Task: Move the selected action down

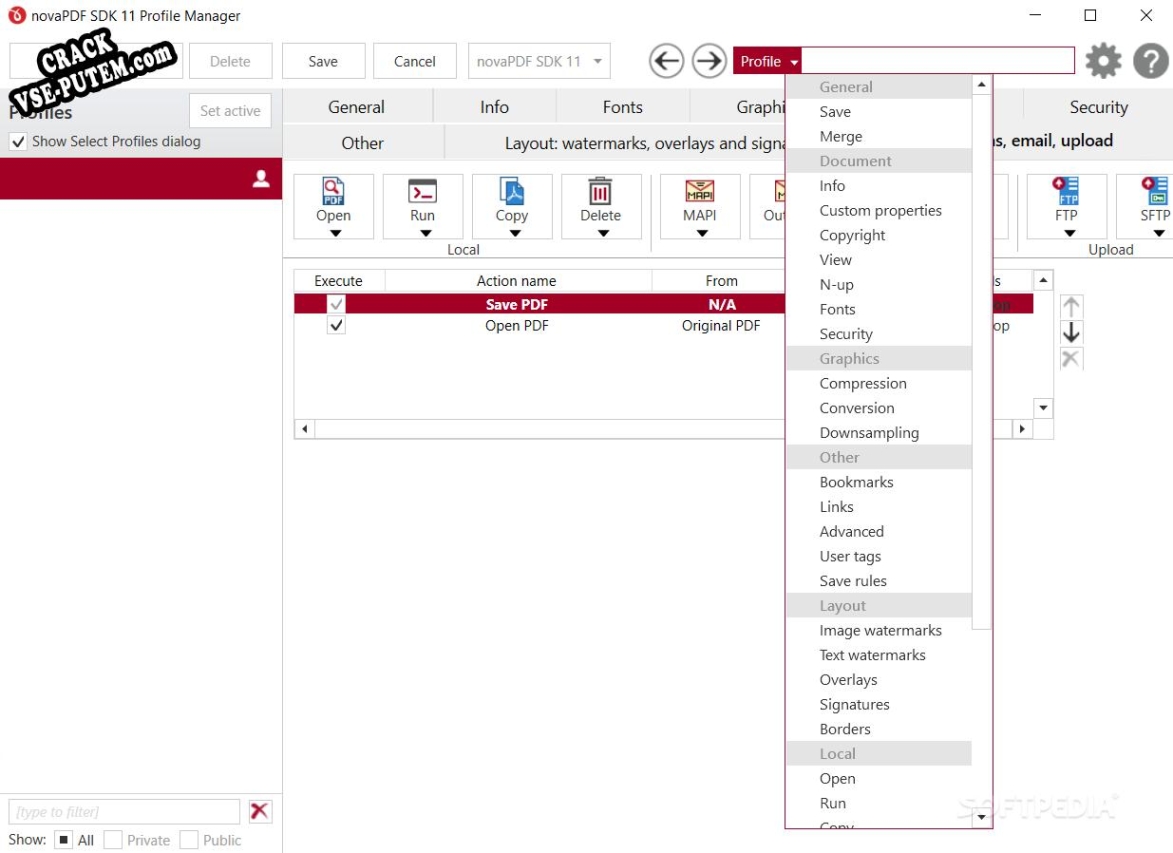Action: 1071,332
